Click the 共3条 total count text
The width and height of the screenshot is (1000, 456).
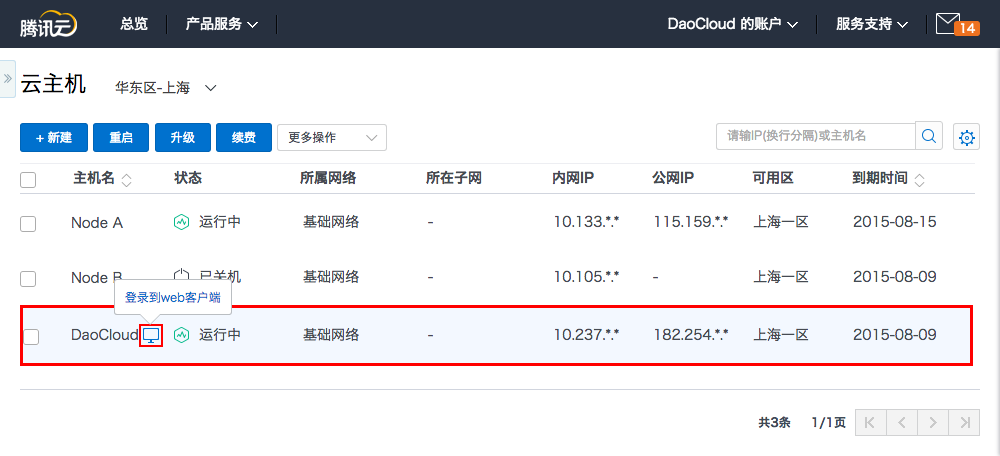(x=774, y=422)
